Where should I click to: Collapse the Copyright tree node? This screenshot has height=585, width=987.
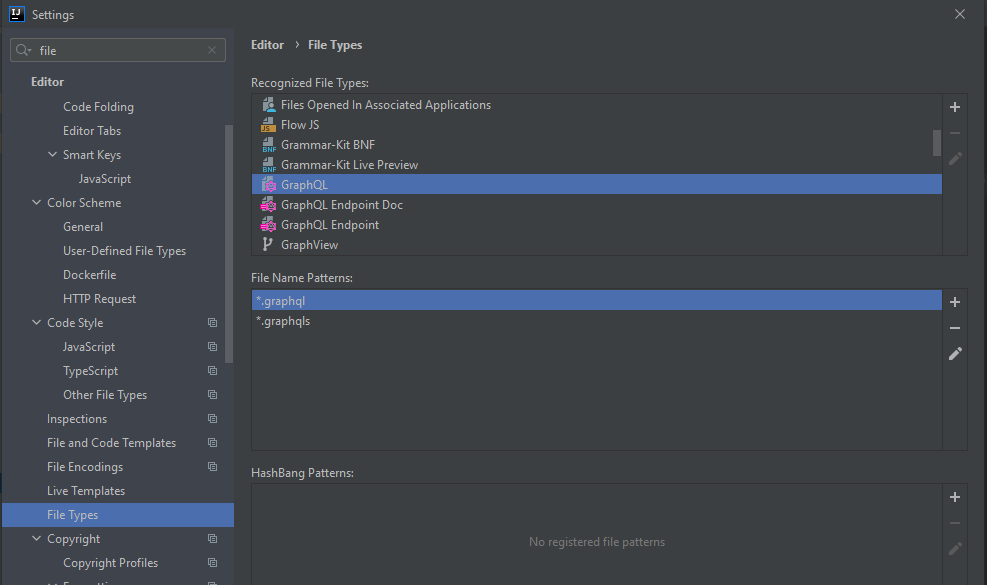pos(37,538)
